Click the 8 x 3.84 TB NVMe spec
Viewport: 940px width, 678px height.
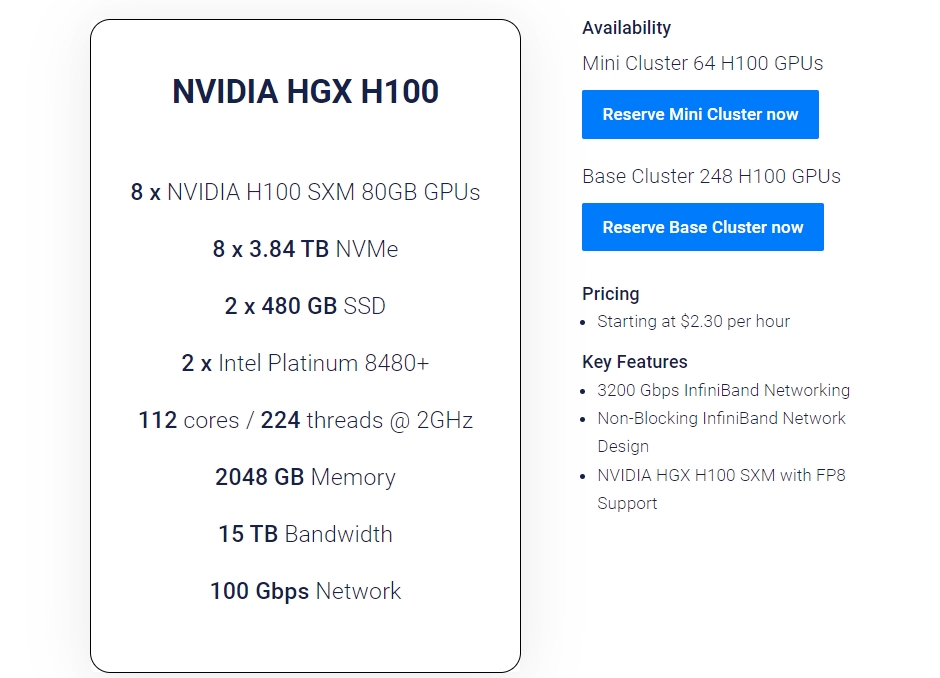coord(305,249)
